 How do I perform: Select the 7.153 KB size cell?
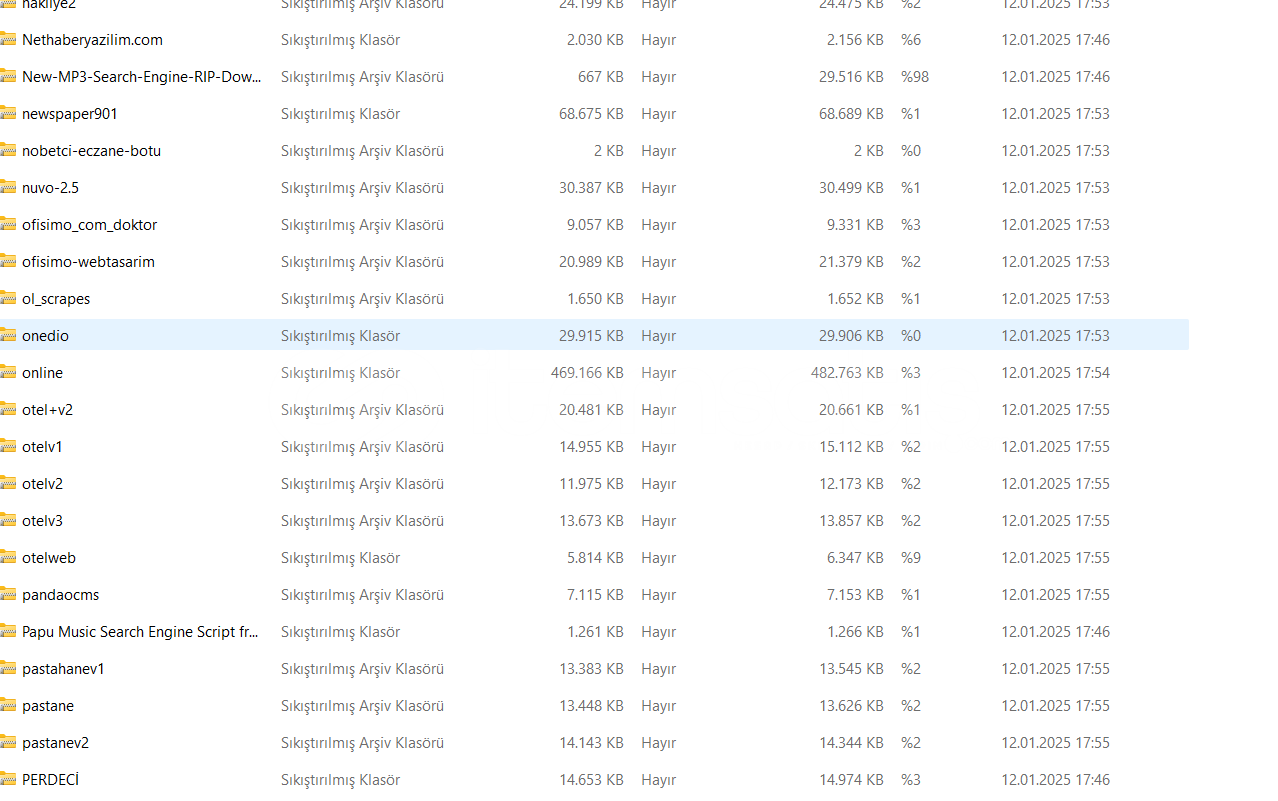click(855, 595)
